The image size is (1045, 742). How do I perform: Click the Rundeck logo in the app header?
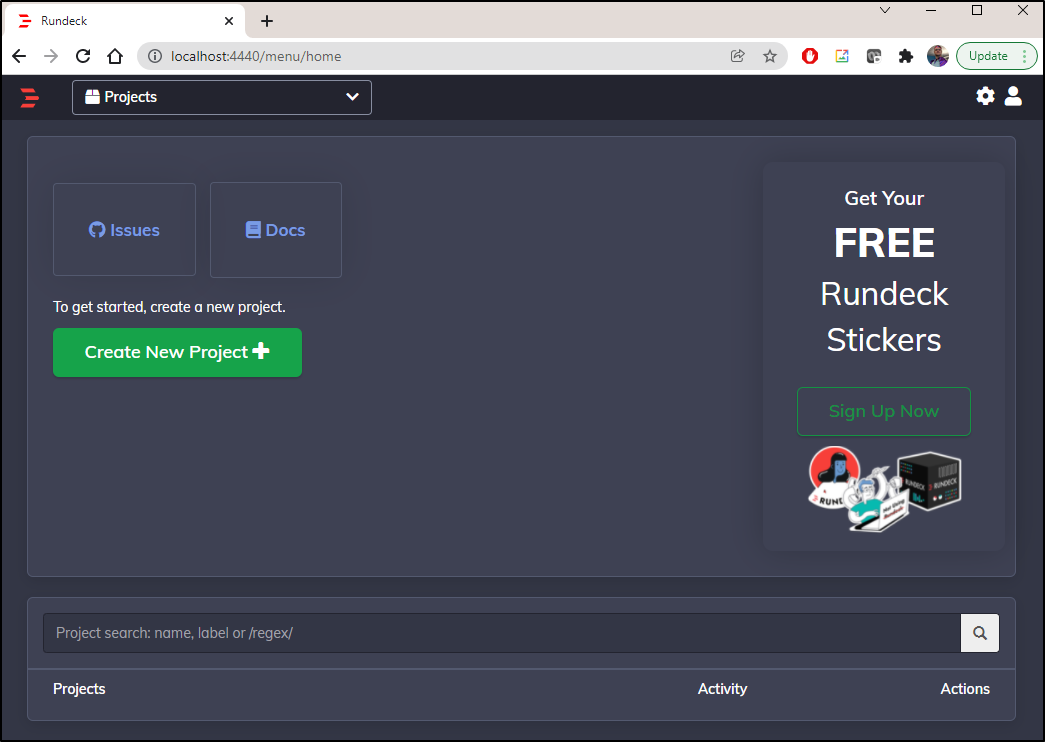tap(29, 97)
